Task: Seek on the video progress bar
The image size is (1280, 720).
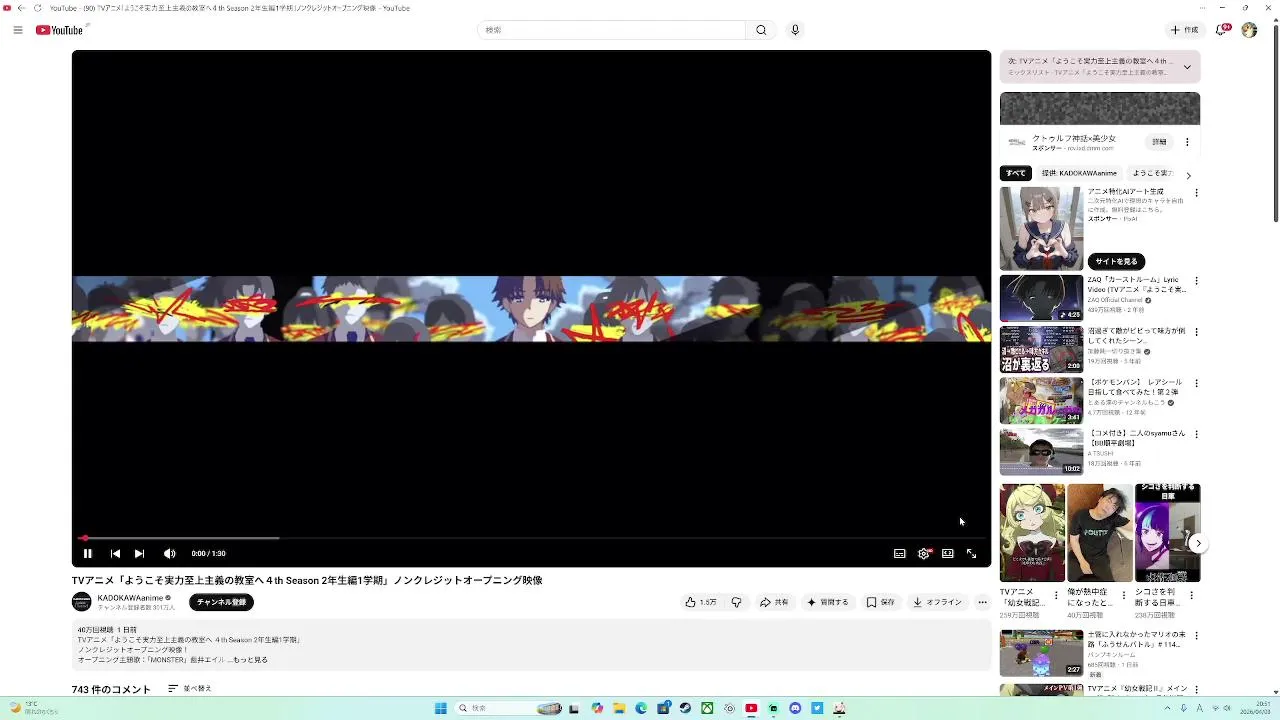Action: [531, 538]
